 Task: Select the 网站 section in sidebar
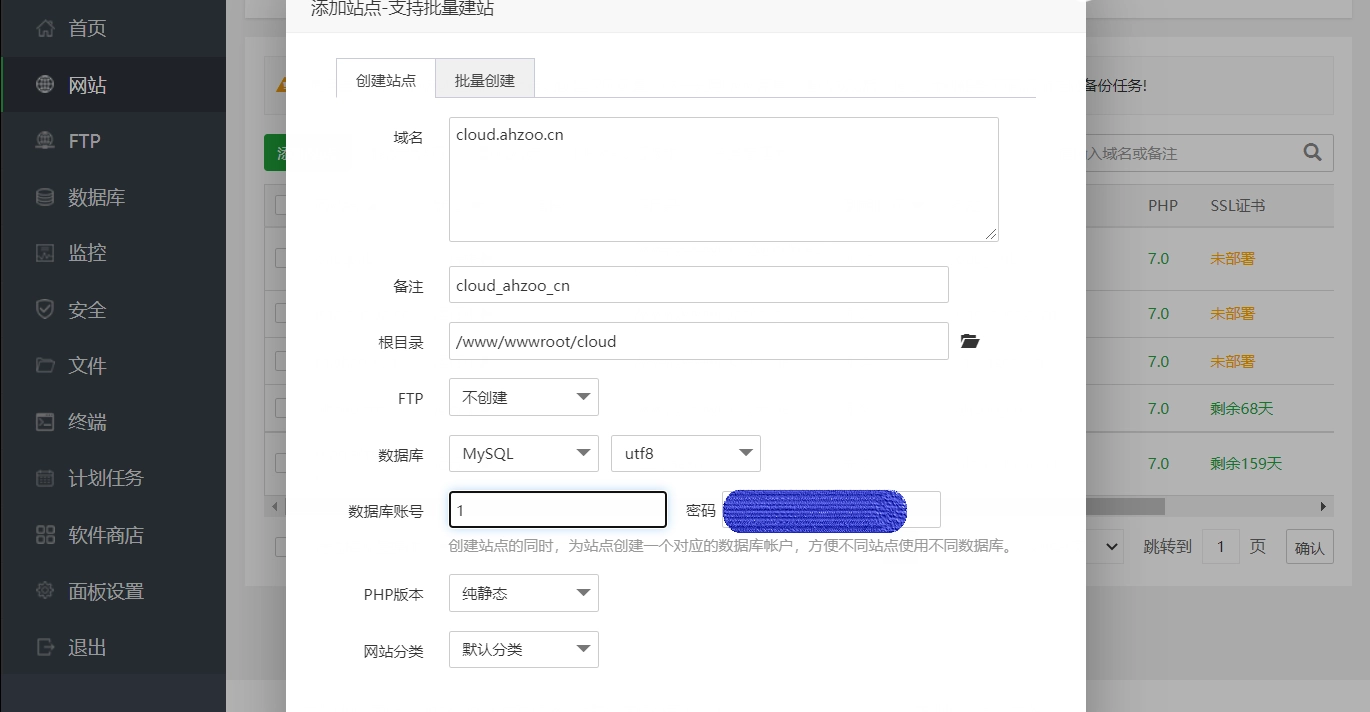(87, 84)
